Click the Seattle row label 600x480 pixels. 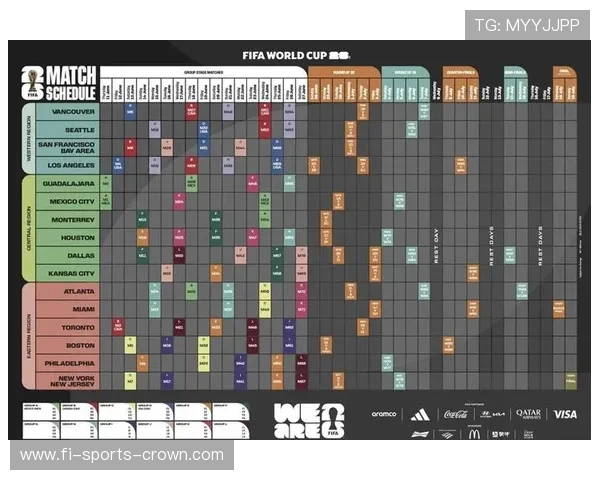point(68,130)
